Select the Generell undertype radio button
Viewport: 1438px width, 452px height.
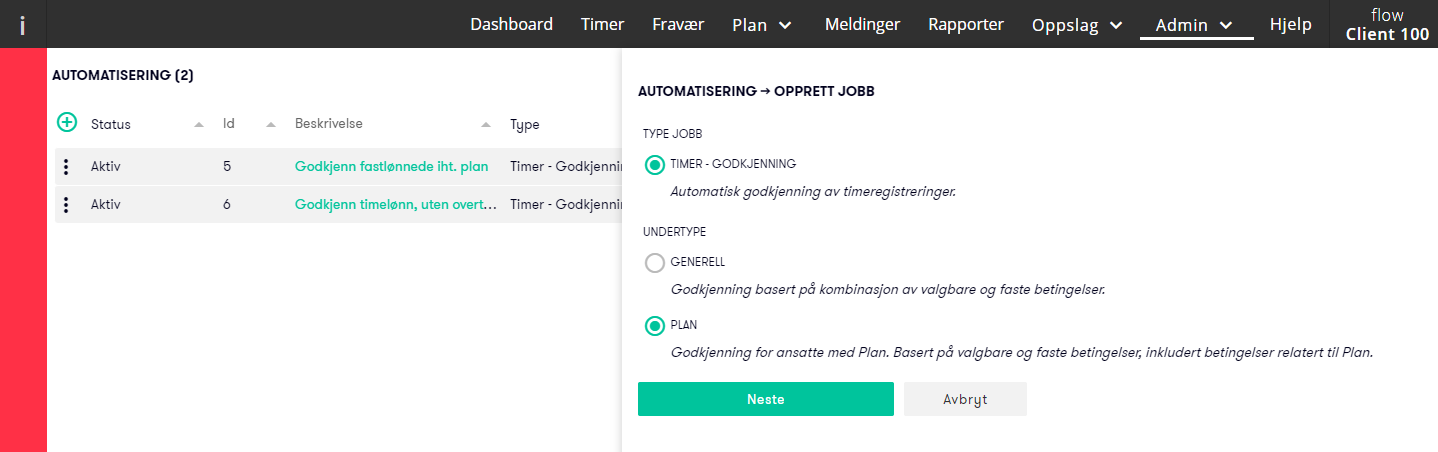tap(655, 263)
